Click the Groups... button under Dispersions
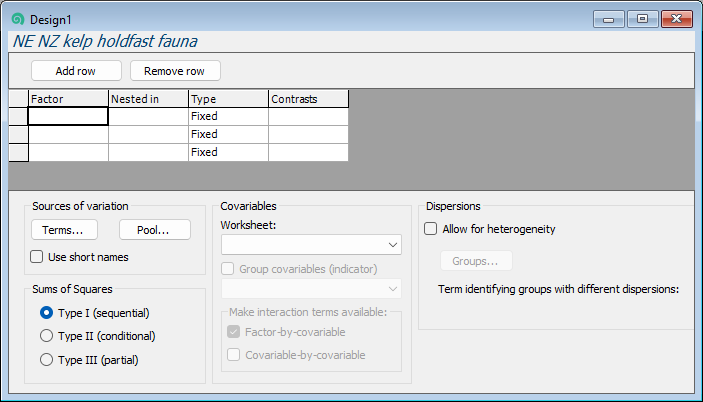This screenshot has height=402, width=703. pyautogui.click(x=476, y=261)
